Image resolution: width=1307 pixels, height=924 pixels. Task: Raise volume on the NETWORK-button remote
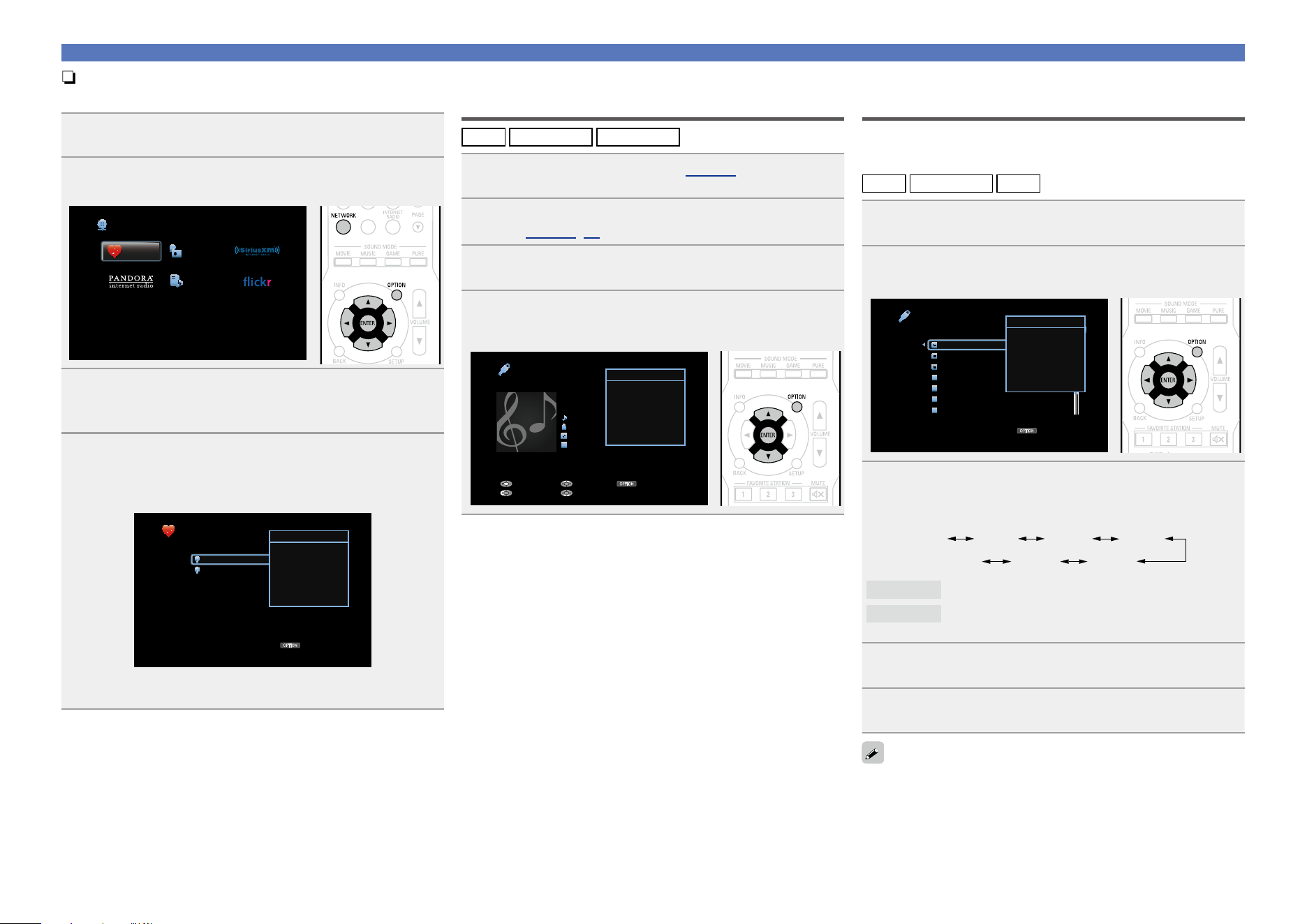coord(419,304)
